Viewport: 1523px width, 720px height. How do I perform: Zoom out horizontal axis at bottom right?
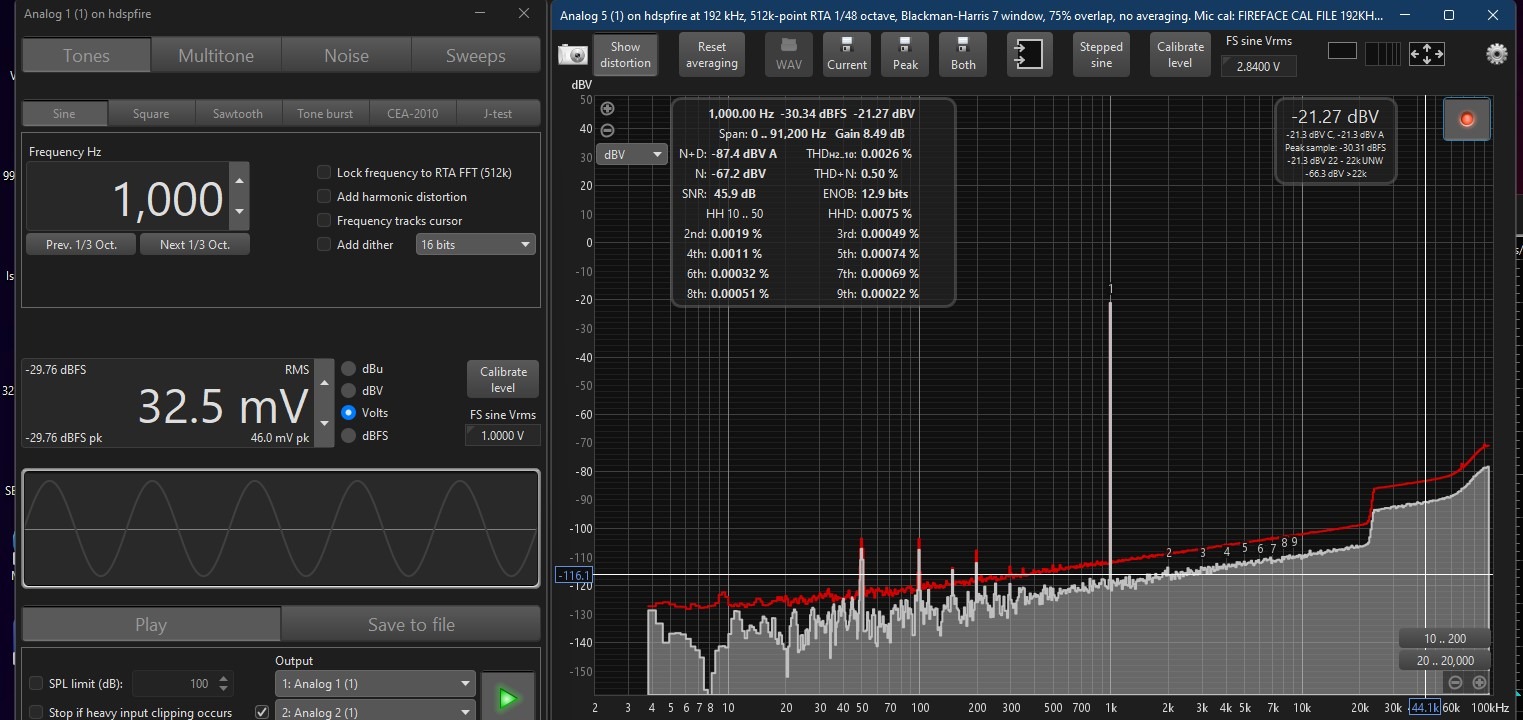click(x=1455, y=682)
